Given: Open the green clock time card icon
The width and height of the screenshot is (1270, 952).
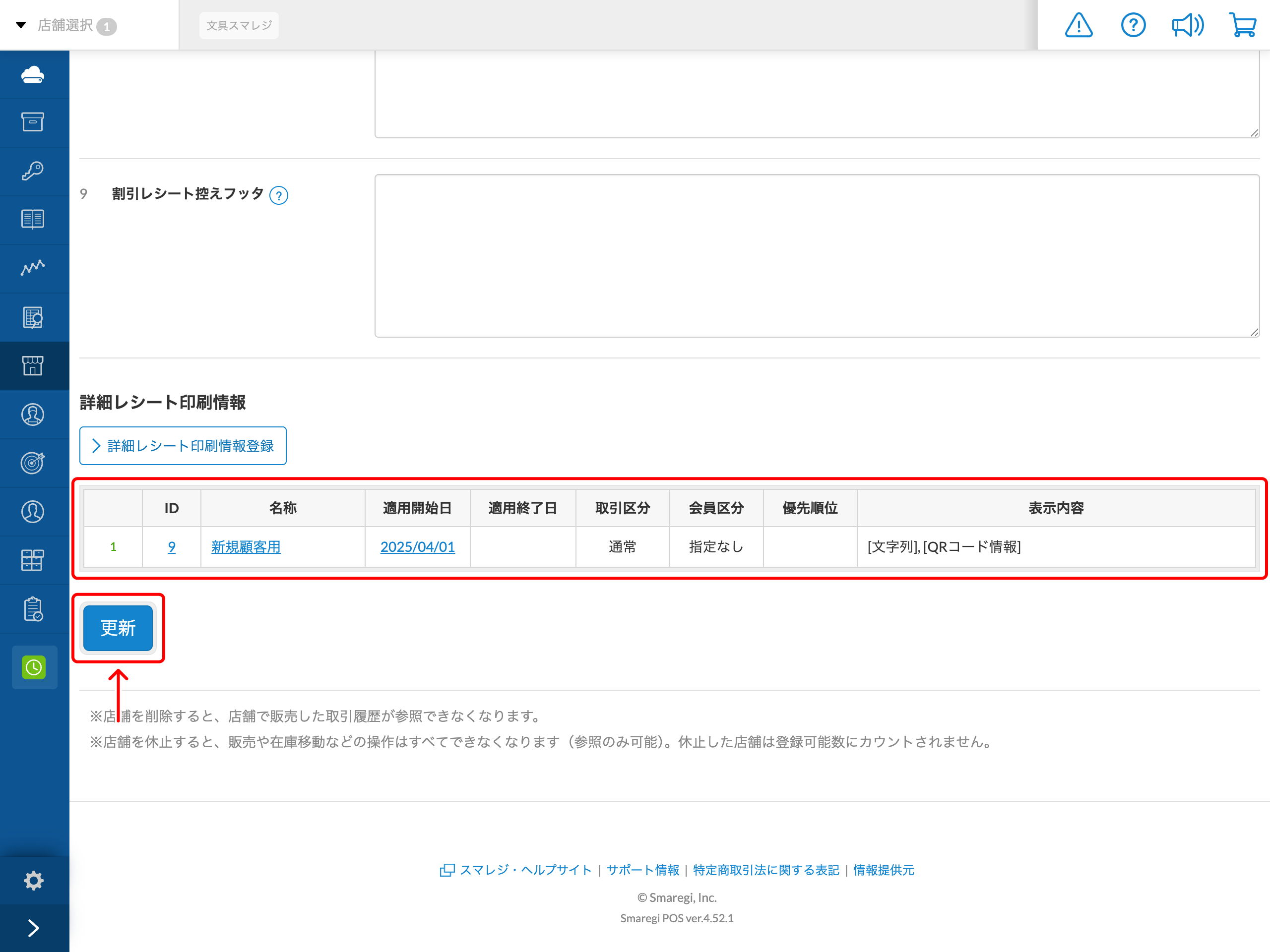Looking at the screenshot, I should click(34, 667).
